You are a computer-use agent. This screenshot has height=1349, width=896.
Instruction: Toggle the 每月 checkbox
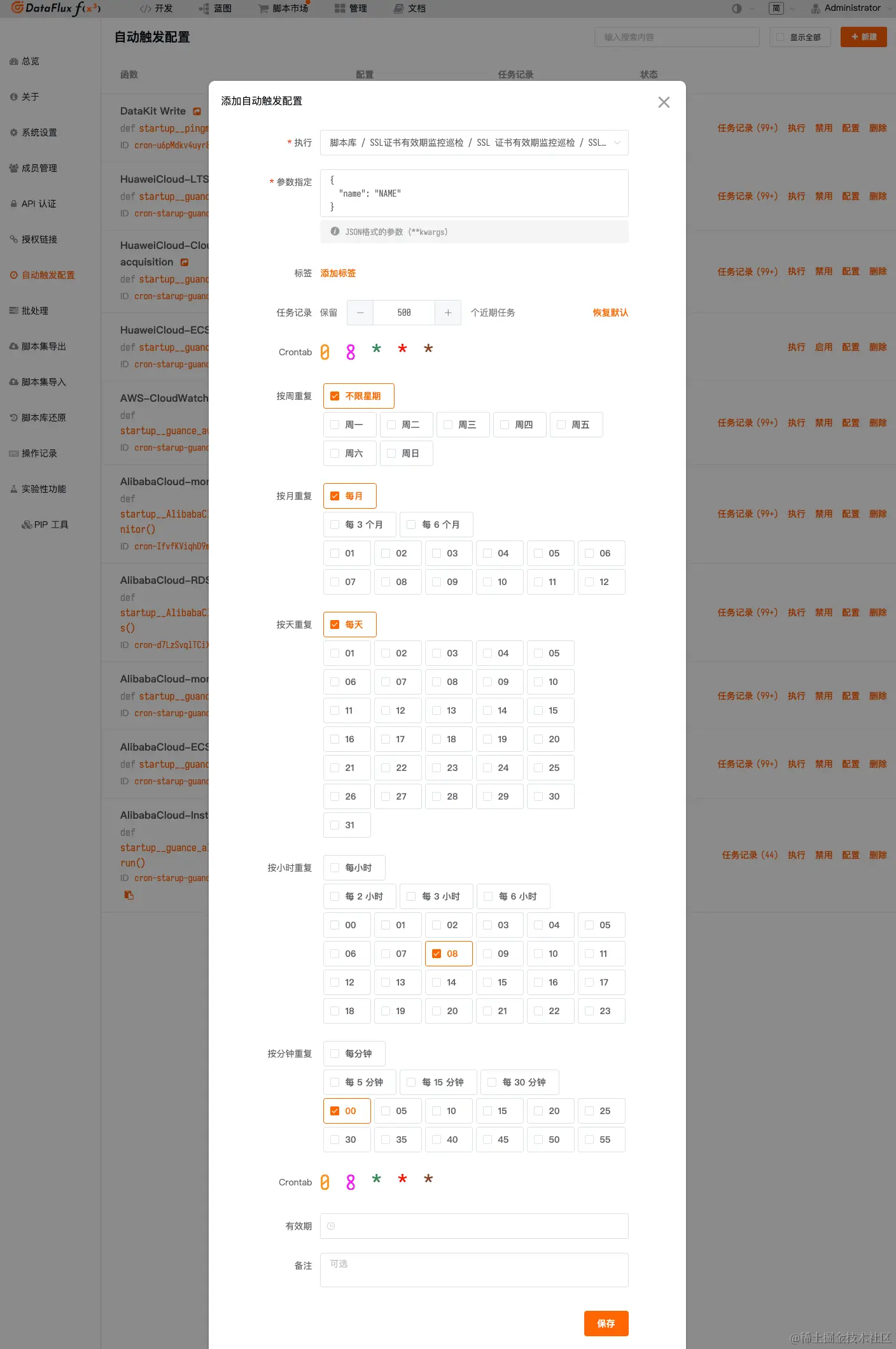point(350,496)
